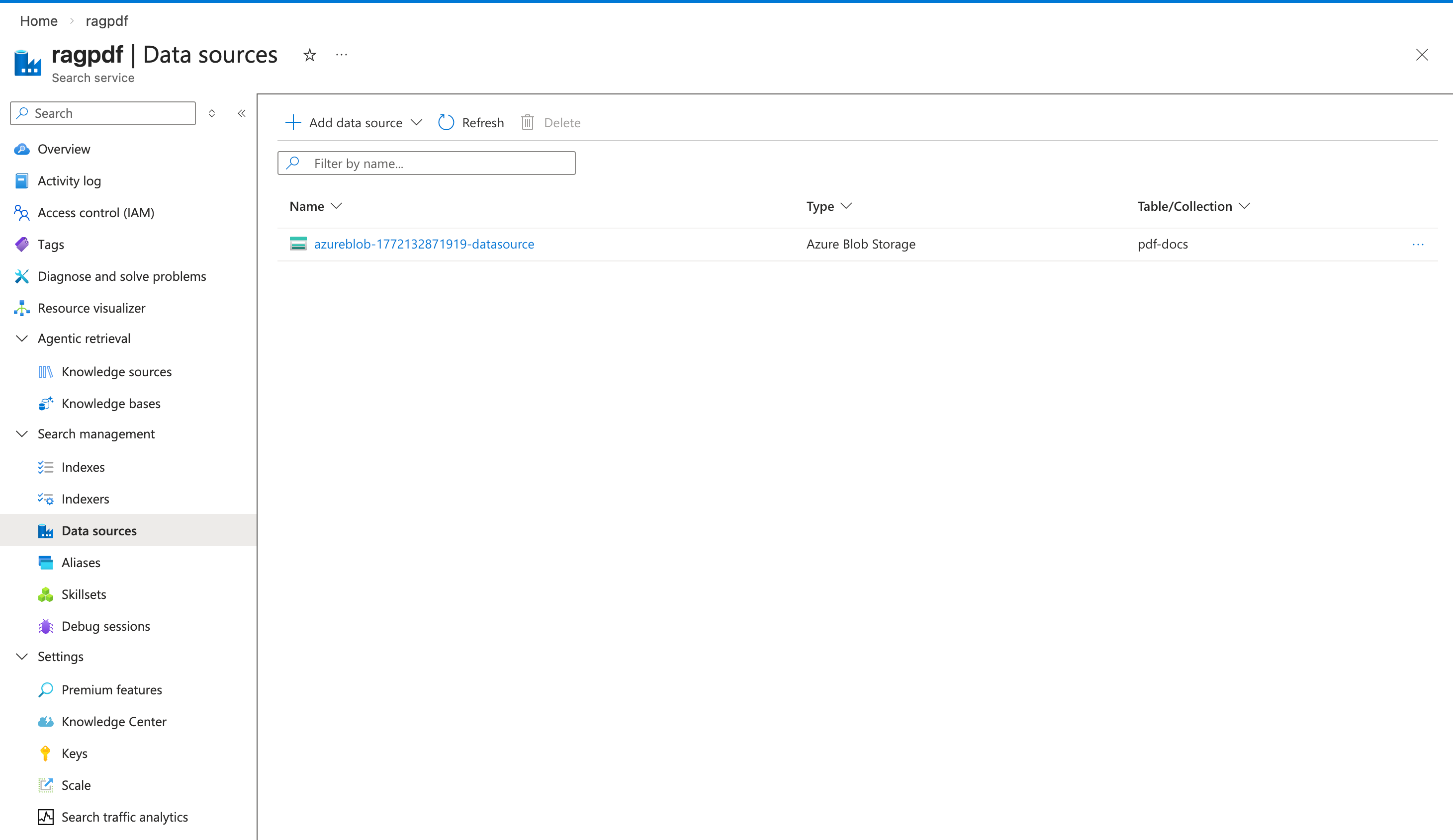Click the Keys icon in Settings

[x=46, y=754]
